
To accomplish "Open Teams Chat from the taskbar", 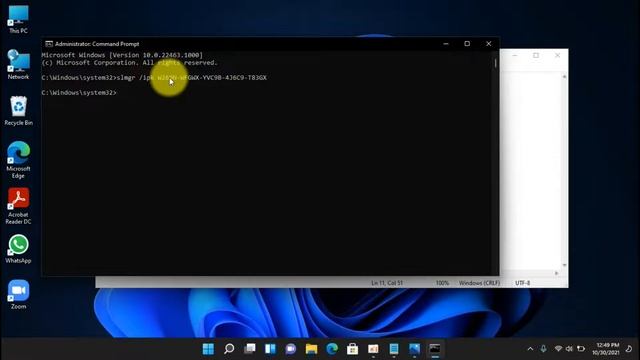I will (x=291, y=349).
